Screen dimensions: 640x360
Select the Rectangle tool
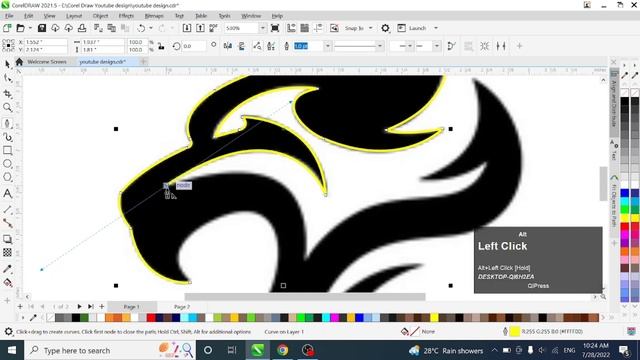coord(7,150)
